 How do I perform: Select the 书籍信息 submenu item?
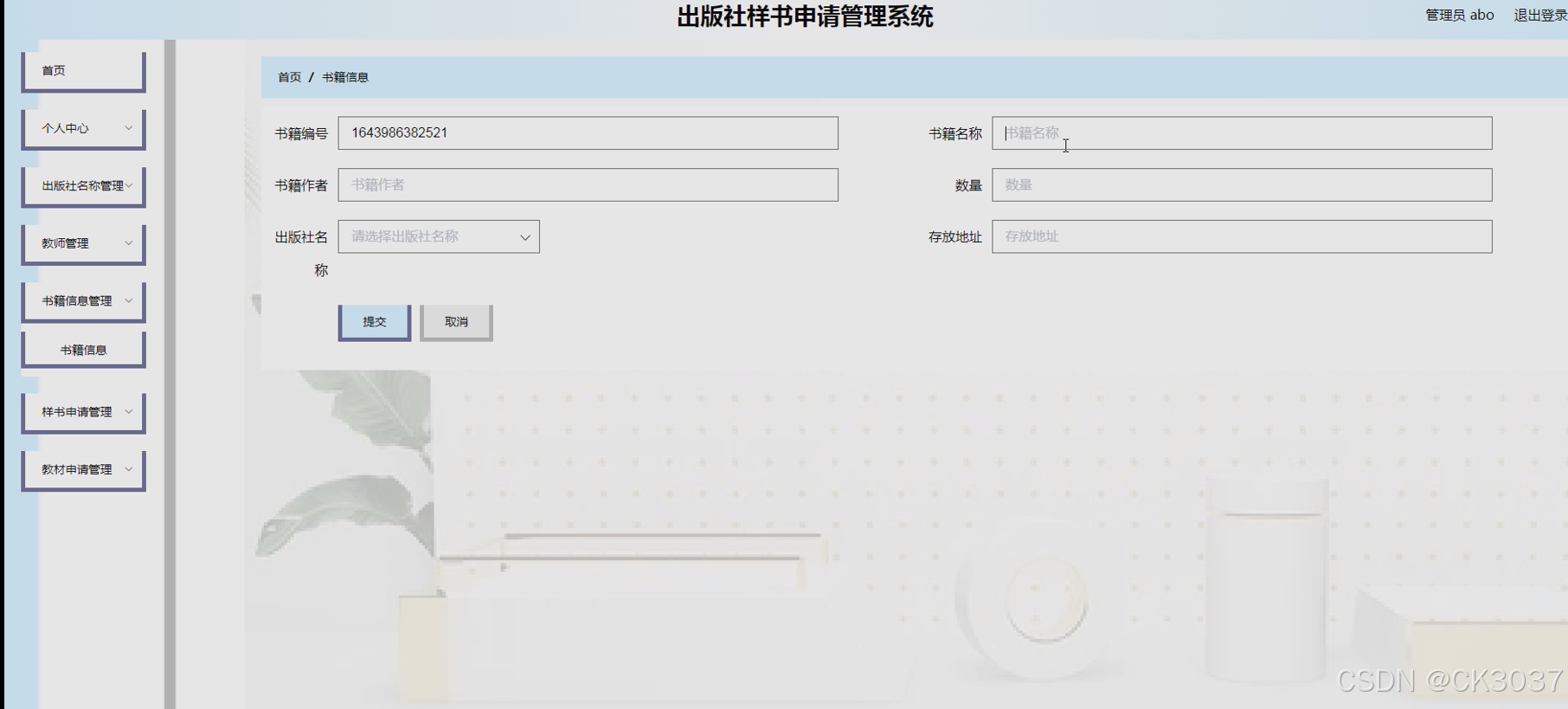[x=83, y=350]
